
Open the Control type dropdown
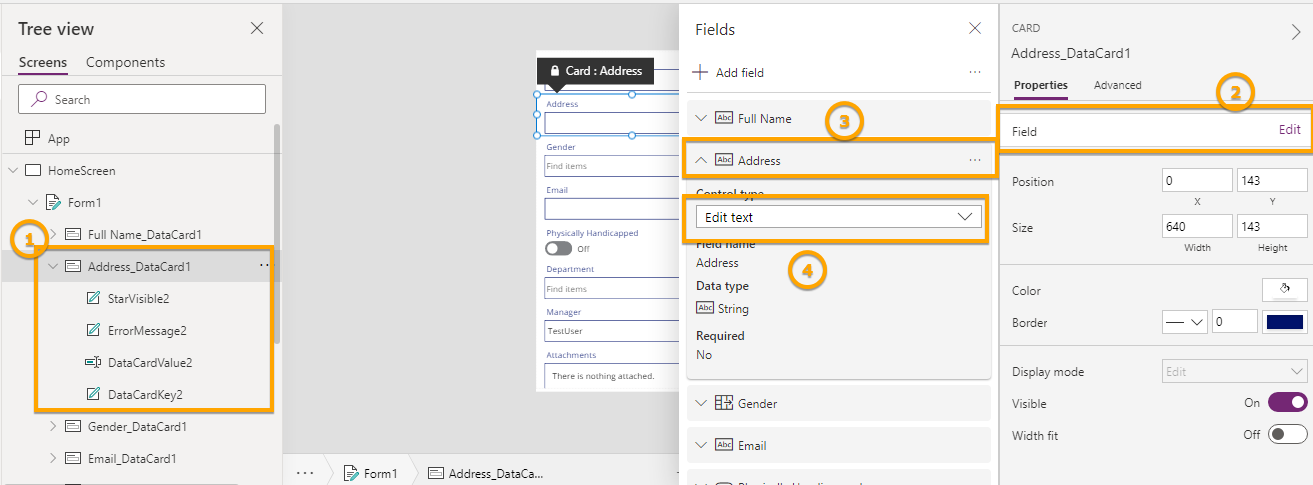point(838,217)
